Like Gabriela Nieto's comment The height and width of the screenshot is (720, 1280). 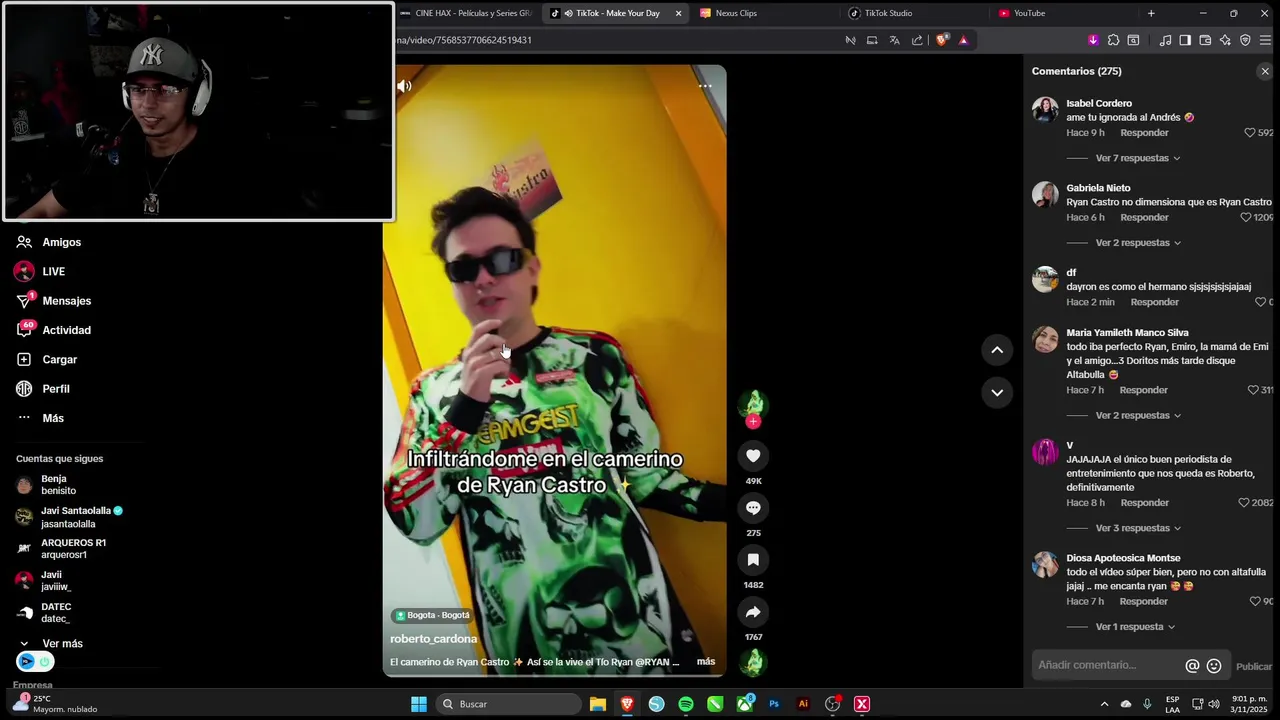pyautogui.click(x=1246, y=217)
